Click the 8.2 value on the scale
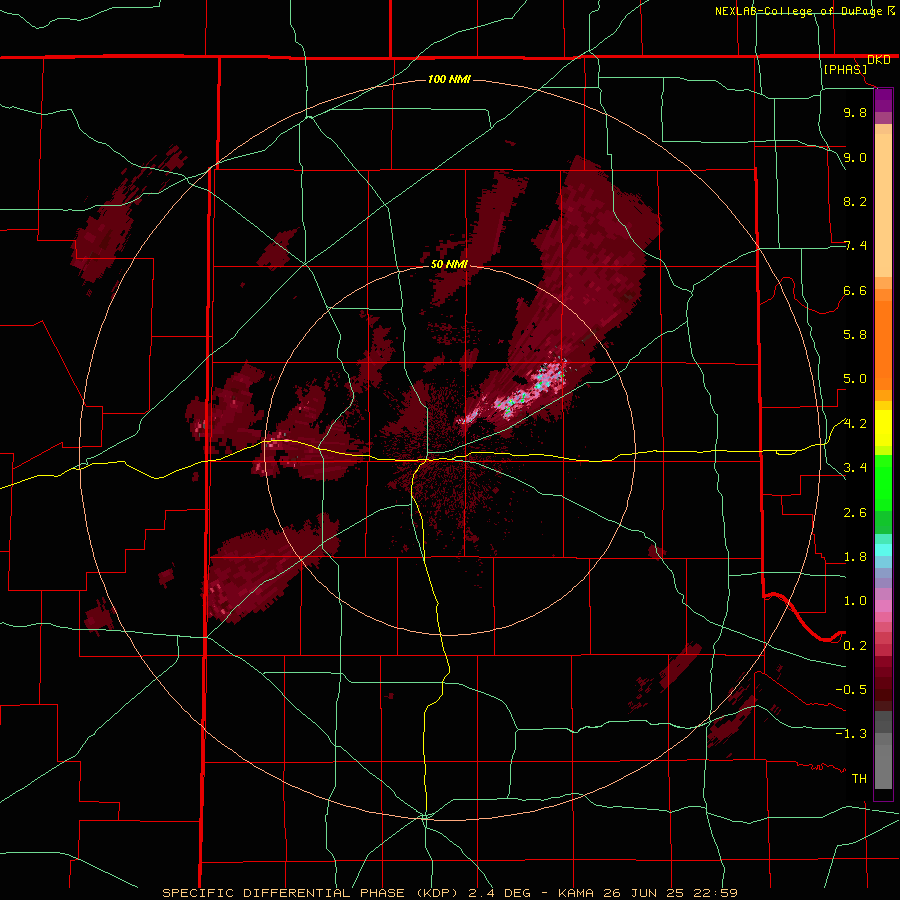 (x=855, y=201)
